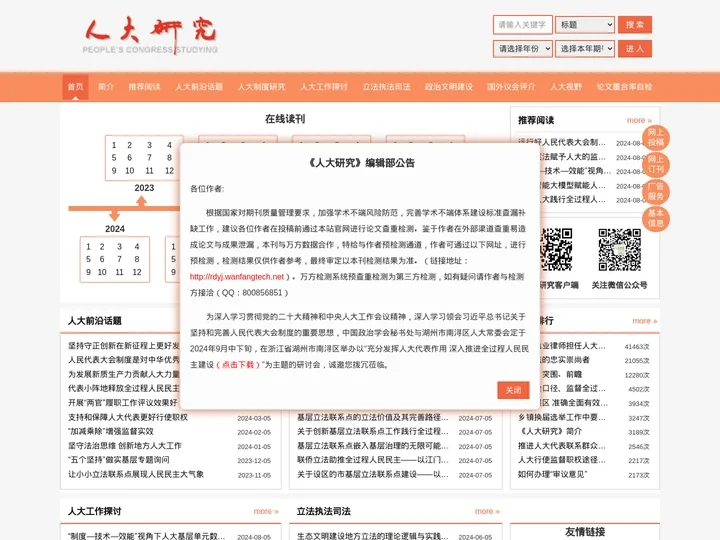This screenshot has height=540, width=720.
Task: Open the wanfangtech.net detection link
Action: click(x=236, y=276)
